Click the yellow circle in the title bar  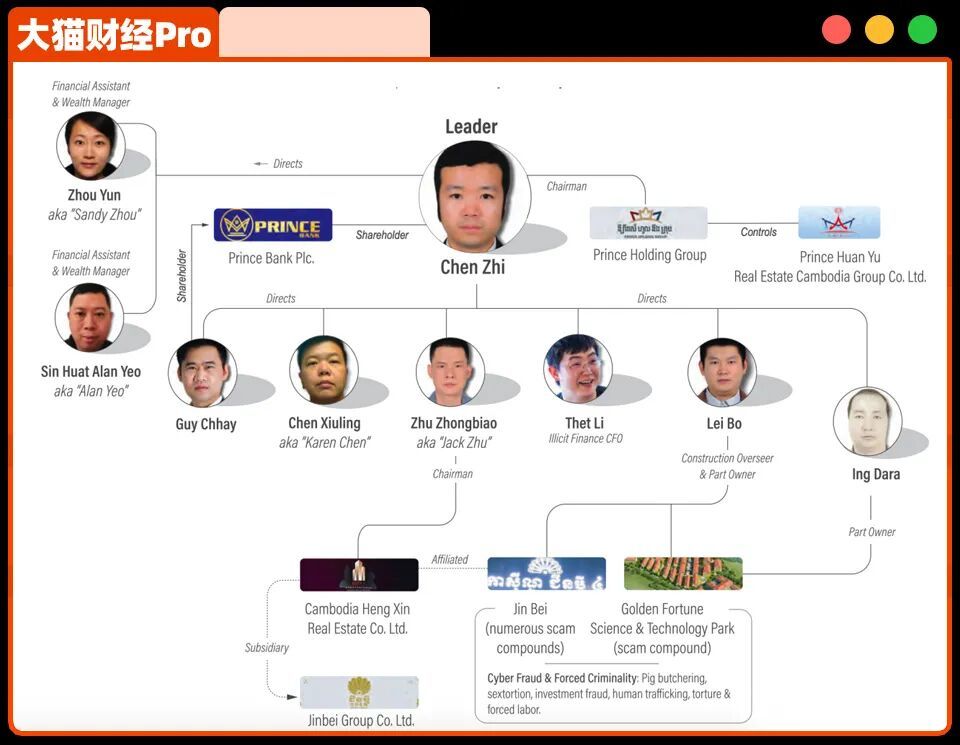tap(879, 29)
